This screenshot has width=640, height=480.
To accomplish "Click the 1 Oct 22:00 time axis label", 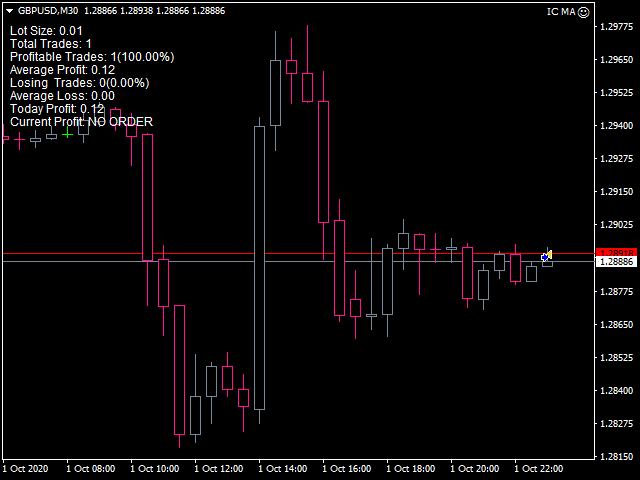I will tap(538, 468).
